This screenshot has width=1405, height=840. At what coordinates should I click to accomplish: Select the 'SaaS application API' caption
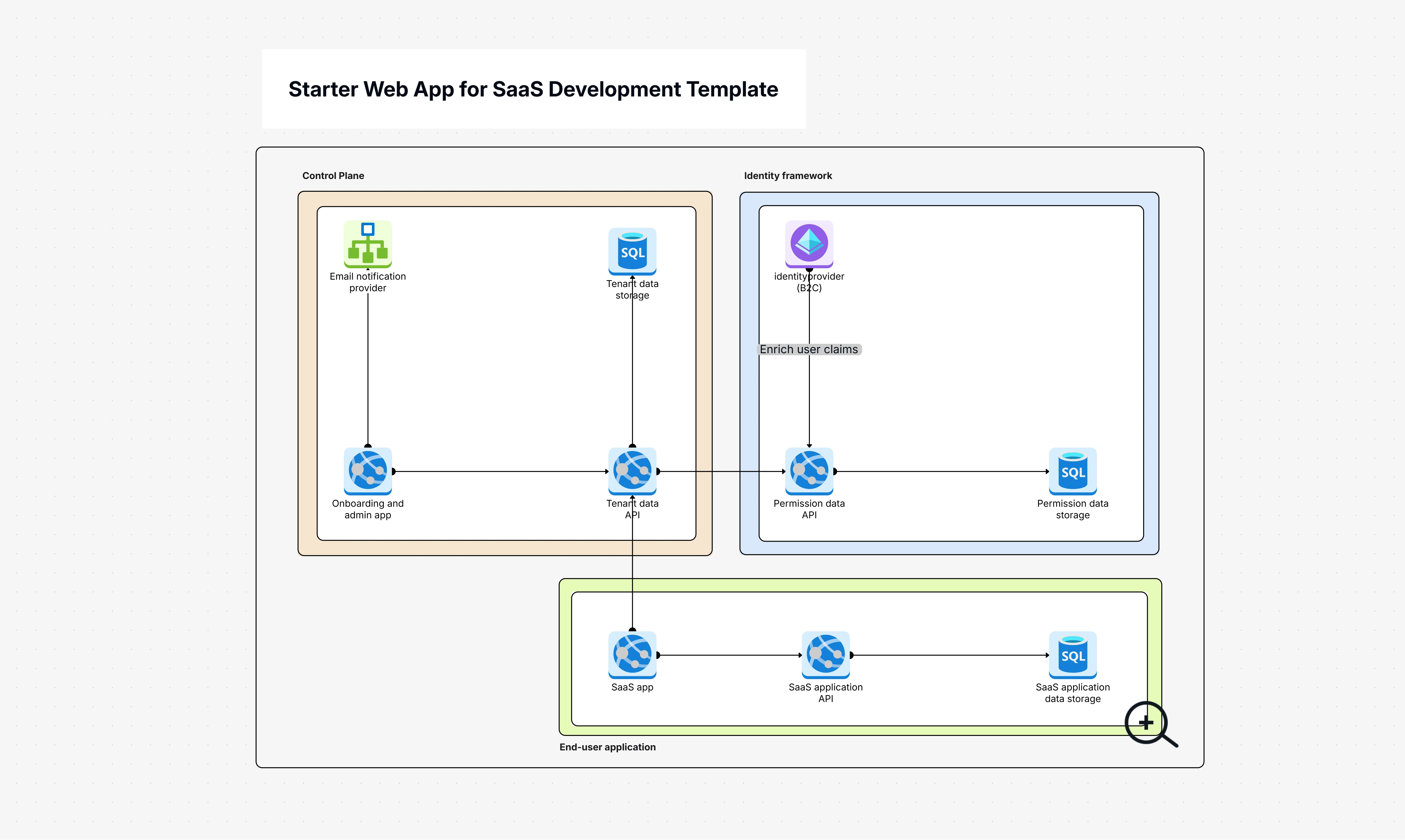(825, 693)
